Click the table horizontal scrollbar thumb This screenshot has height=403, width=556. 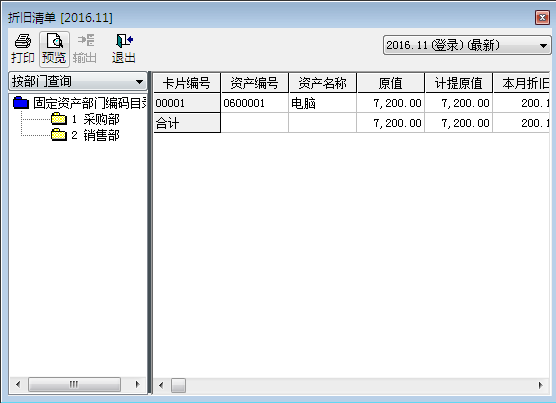click(178, 385)
